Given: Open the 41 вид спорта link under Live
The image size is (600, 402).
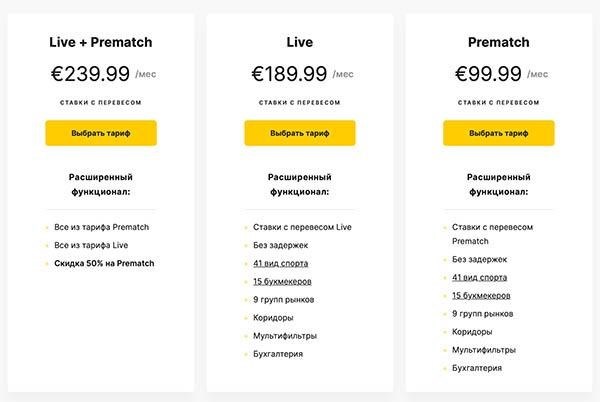Looking at the screenshot, I should coord(280,263).
